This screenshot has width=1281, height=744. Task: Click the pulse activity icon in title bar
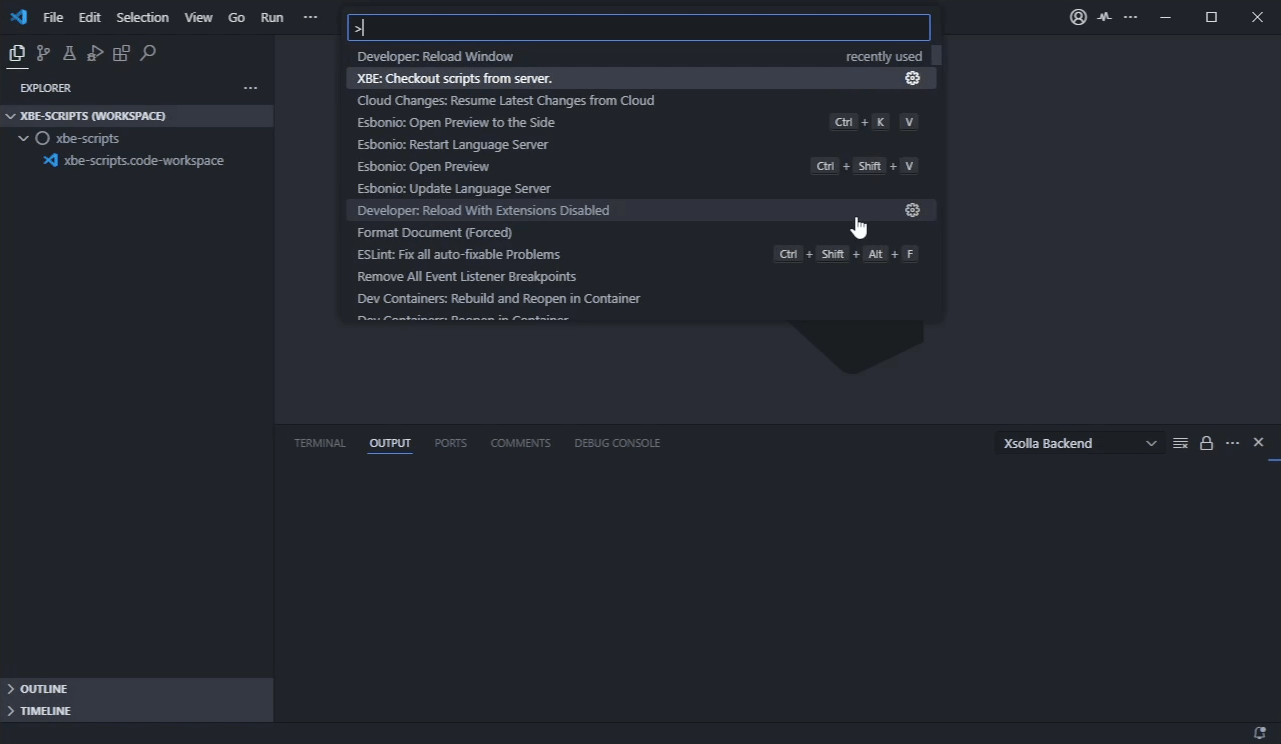(x=1104, y=17)
